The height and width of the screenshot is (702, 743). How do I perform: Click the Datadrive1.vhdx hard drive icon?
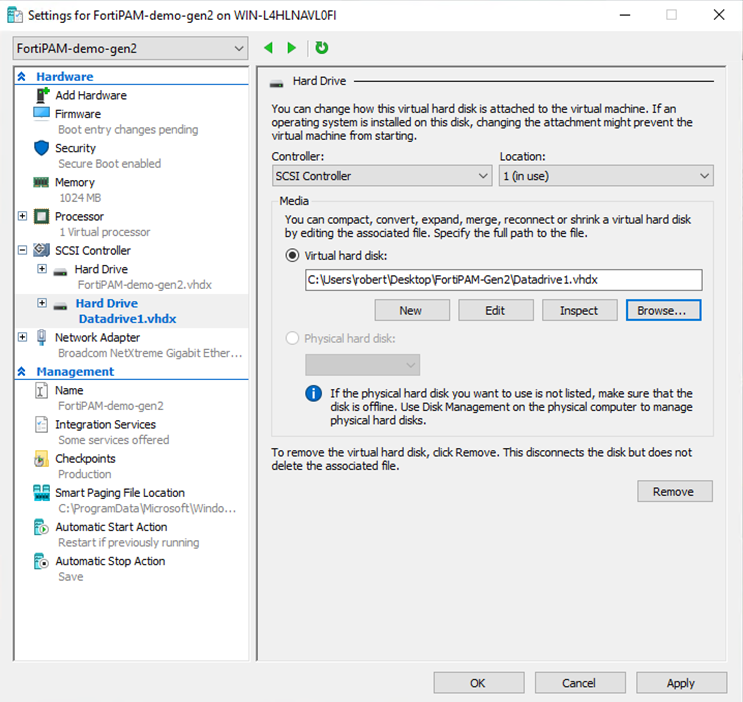click(x=60, y=306)
